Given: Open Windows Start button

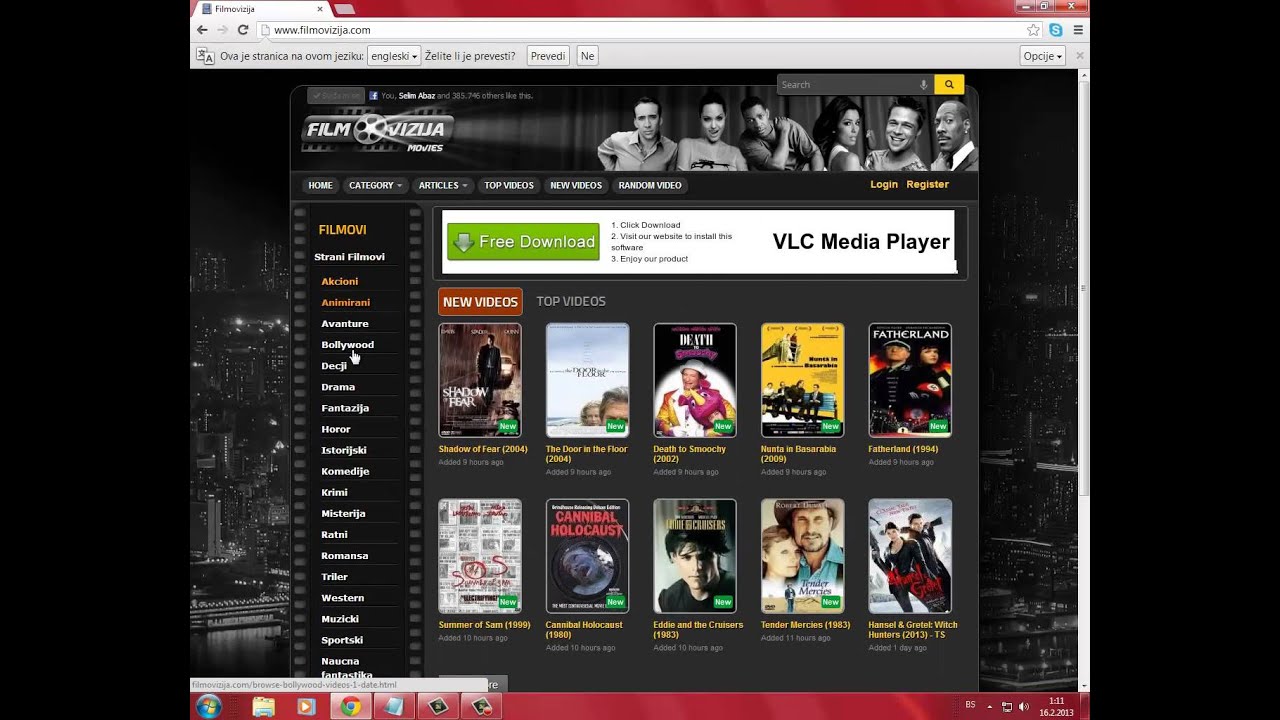Looking at the screenshot, I should click(x=209, y=706).
